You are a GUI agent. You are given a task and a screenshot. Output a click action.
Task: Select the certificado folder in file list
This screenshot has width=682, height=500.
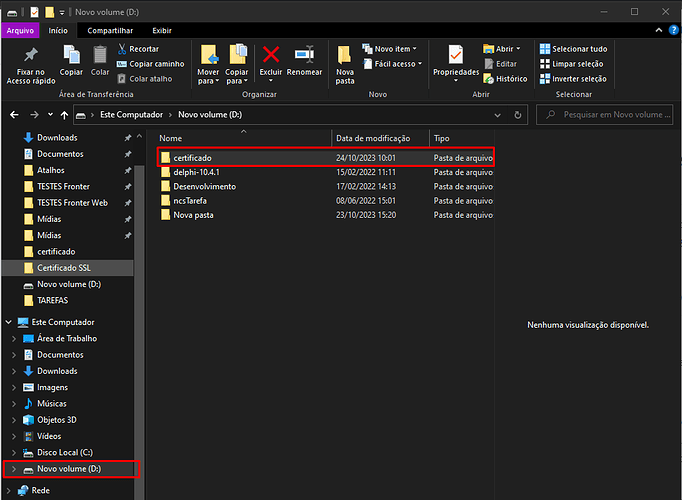point(326,158)
